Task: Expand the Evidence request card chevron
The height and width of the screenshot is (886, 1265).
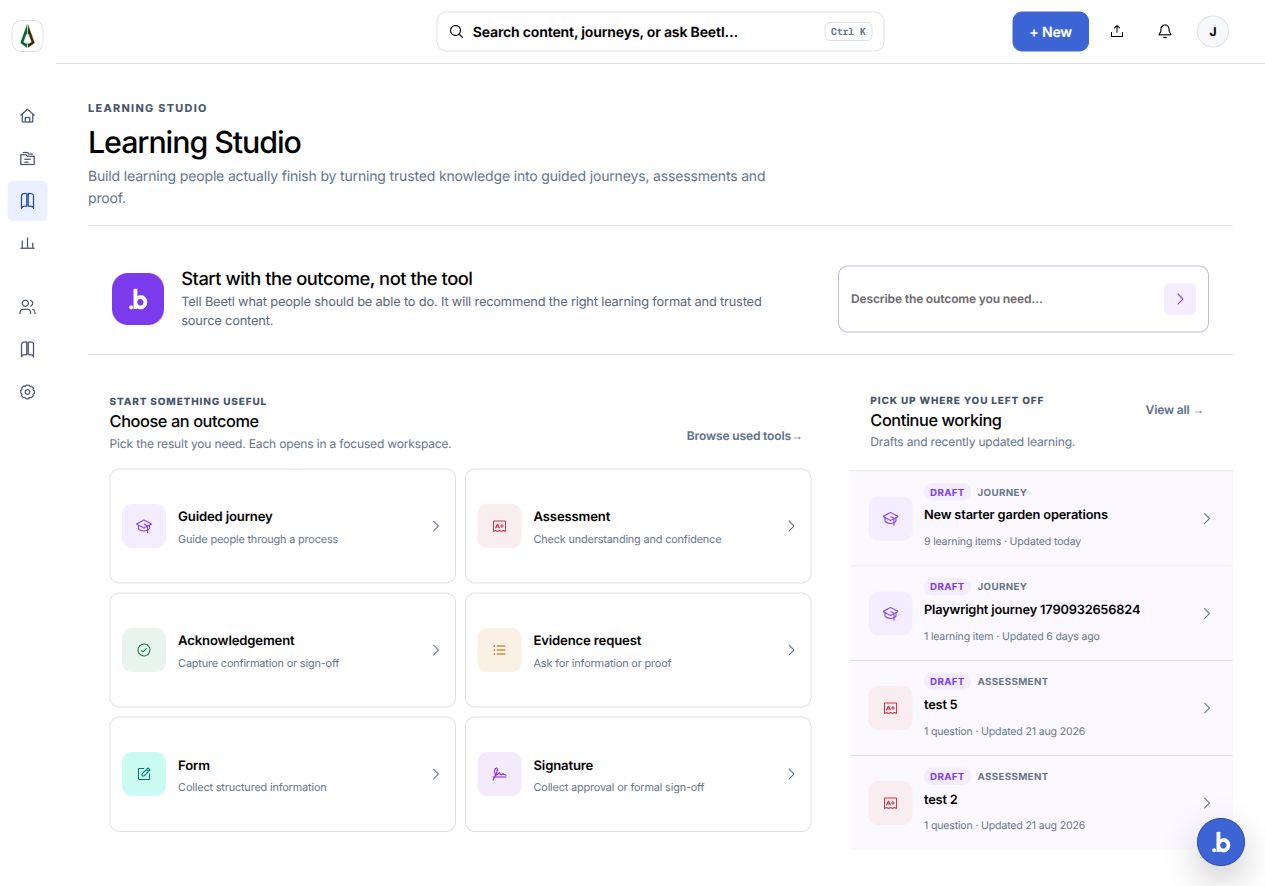Action: (x=791, y=650)
